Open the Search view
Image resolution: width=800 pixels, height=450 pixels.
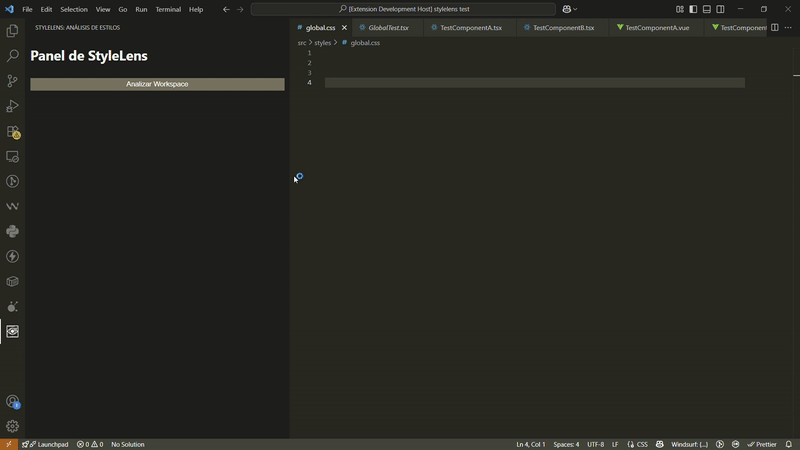[x=12, y=56]
